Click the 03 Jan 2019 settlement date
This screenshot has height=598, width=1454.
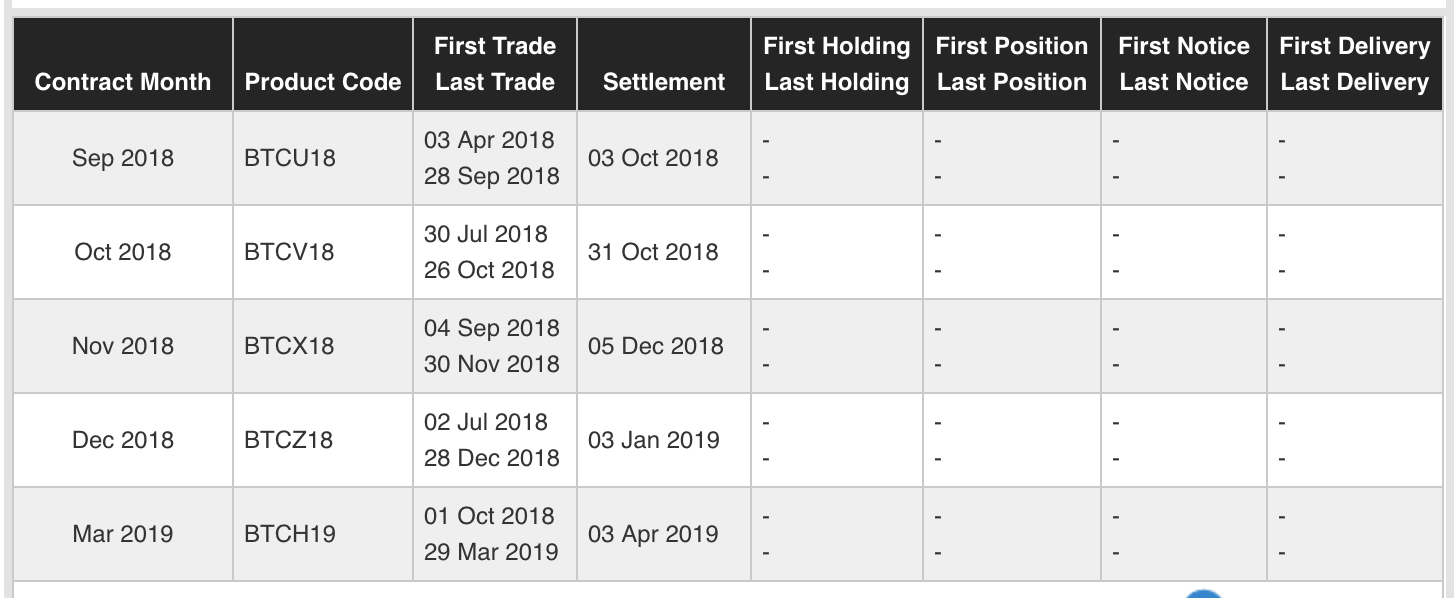(654, 440)
